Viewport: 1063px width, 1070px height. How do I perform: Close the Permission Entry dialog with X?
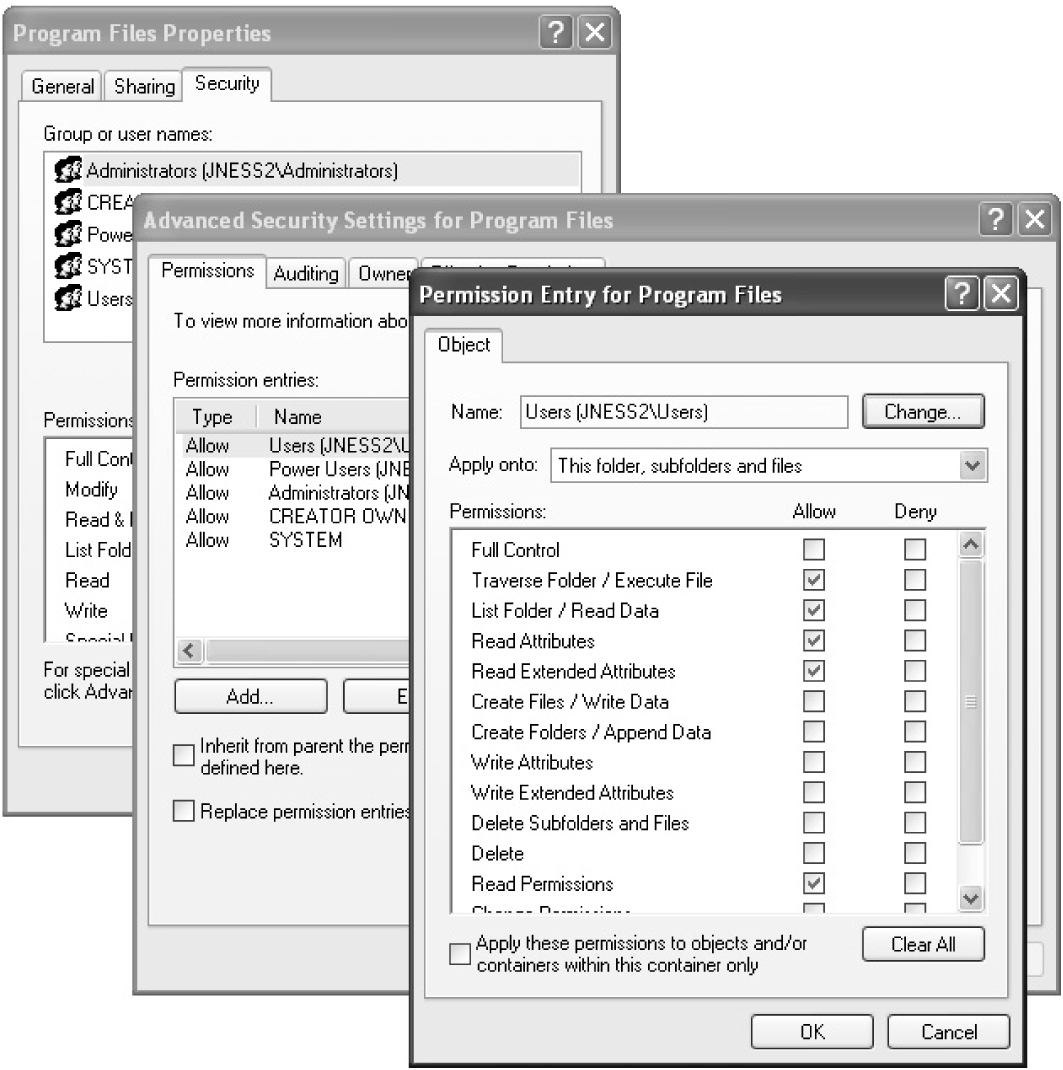(x=1001, y=294)
